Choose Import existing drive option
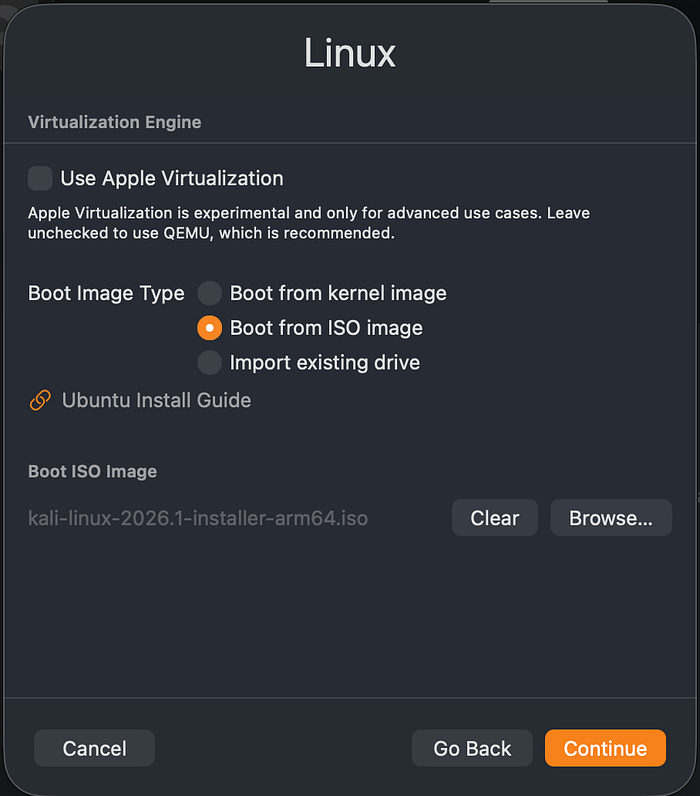This screenshot has width=700, height=796. point(210,362)
